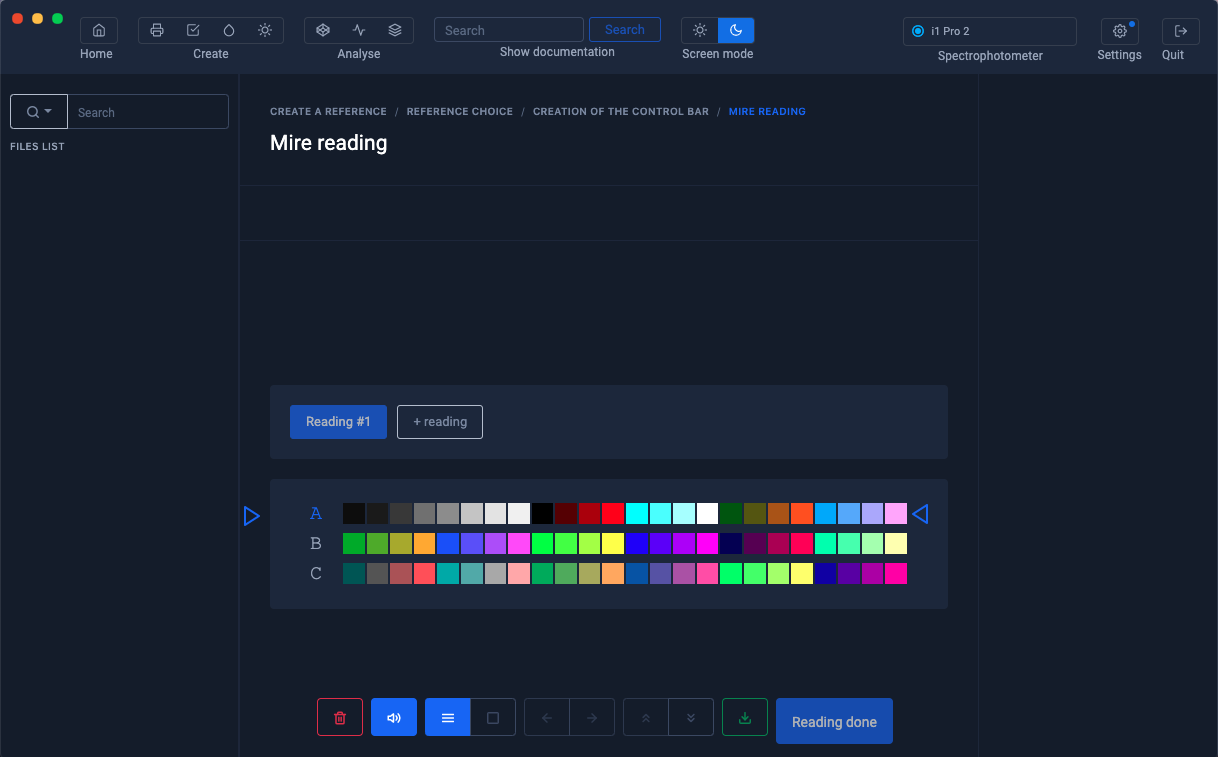Jump up with the double chevron up button
Image resolution: width=1218 pixels, height=757 pixels.
pos(646,718)
